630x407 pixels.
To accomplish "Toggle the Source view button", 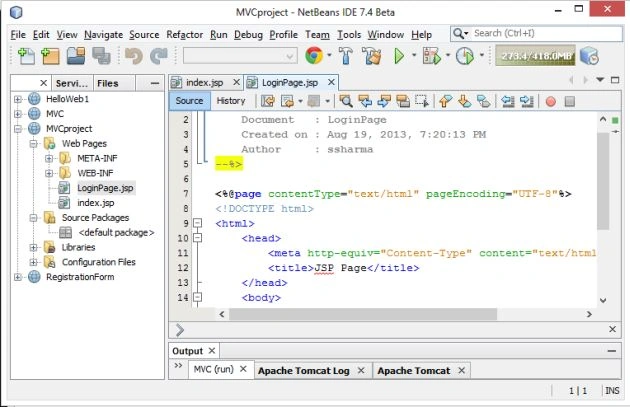I will point(189,101).
